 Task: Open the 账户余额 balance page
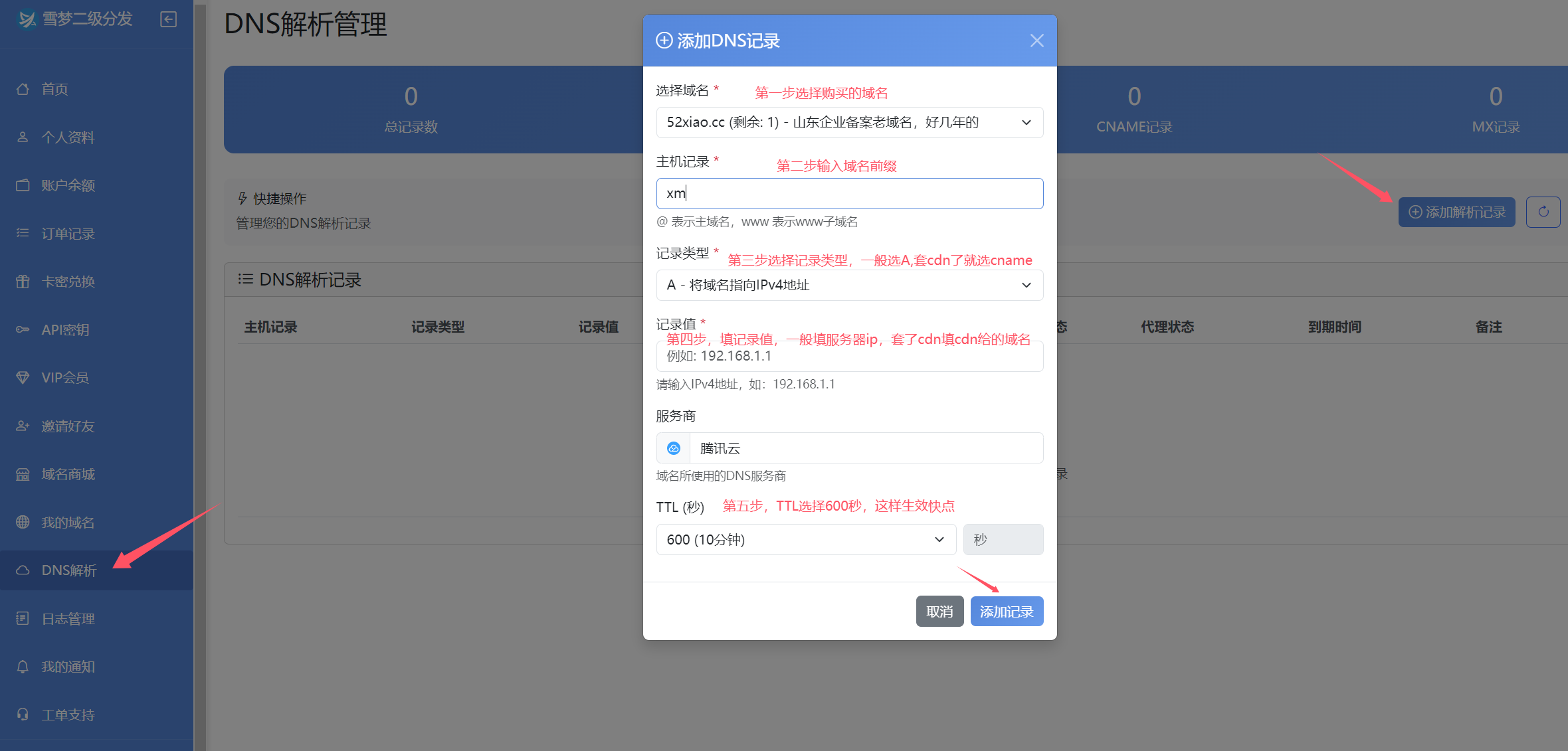(x=66, y=185)
